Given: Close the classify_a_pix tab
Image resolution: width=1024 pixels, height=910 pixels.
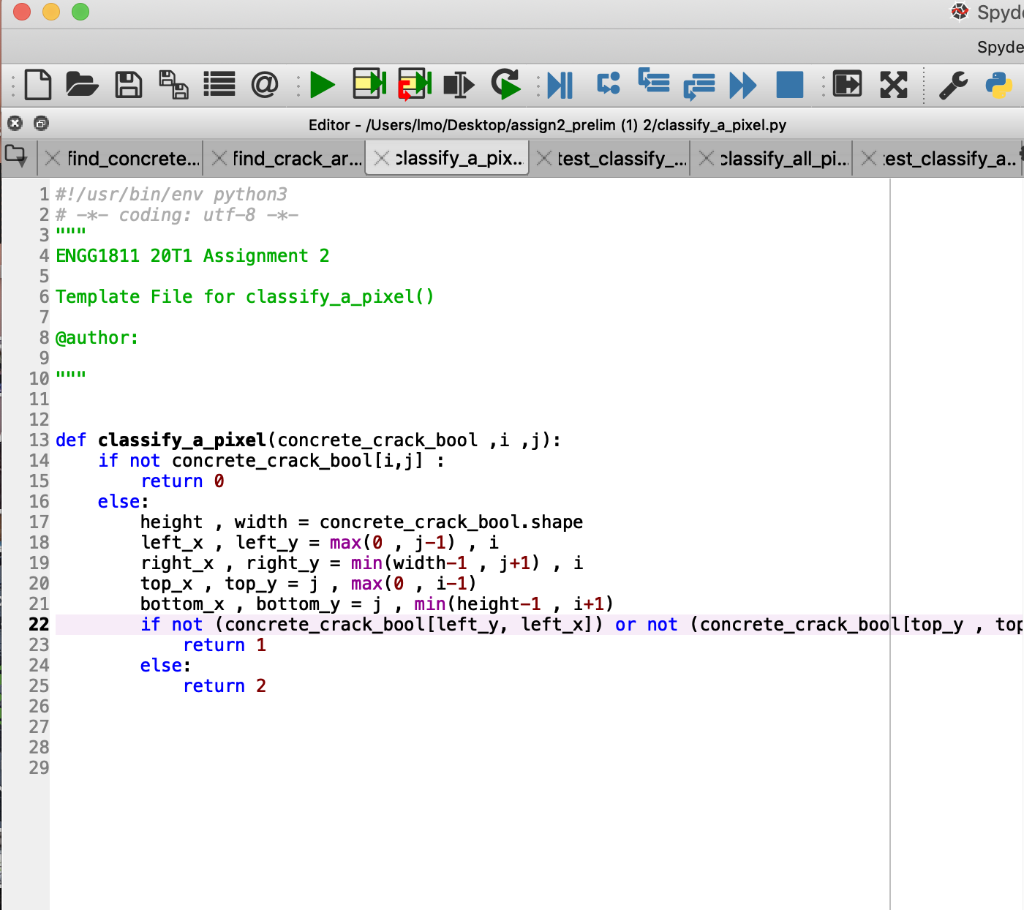Looking at the screenshot, I should point(382,158).
